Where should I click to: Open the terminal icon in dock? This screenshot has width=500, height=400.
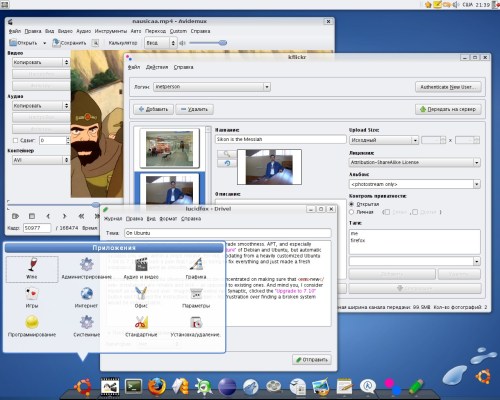(134, 387)
